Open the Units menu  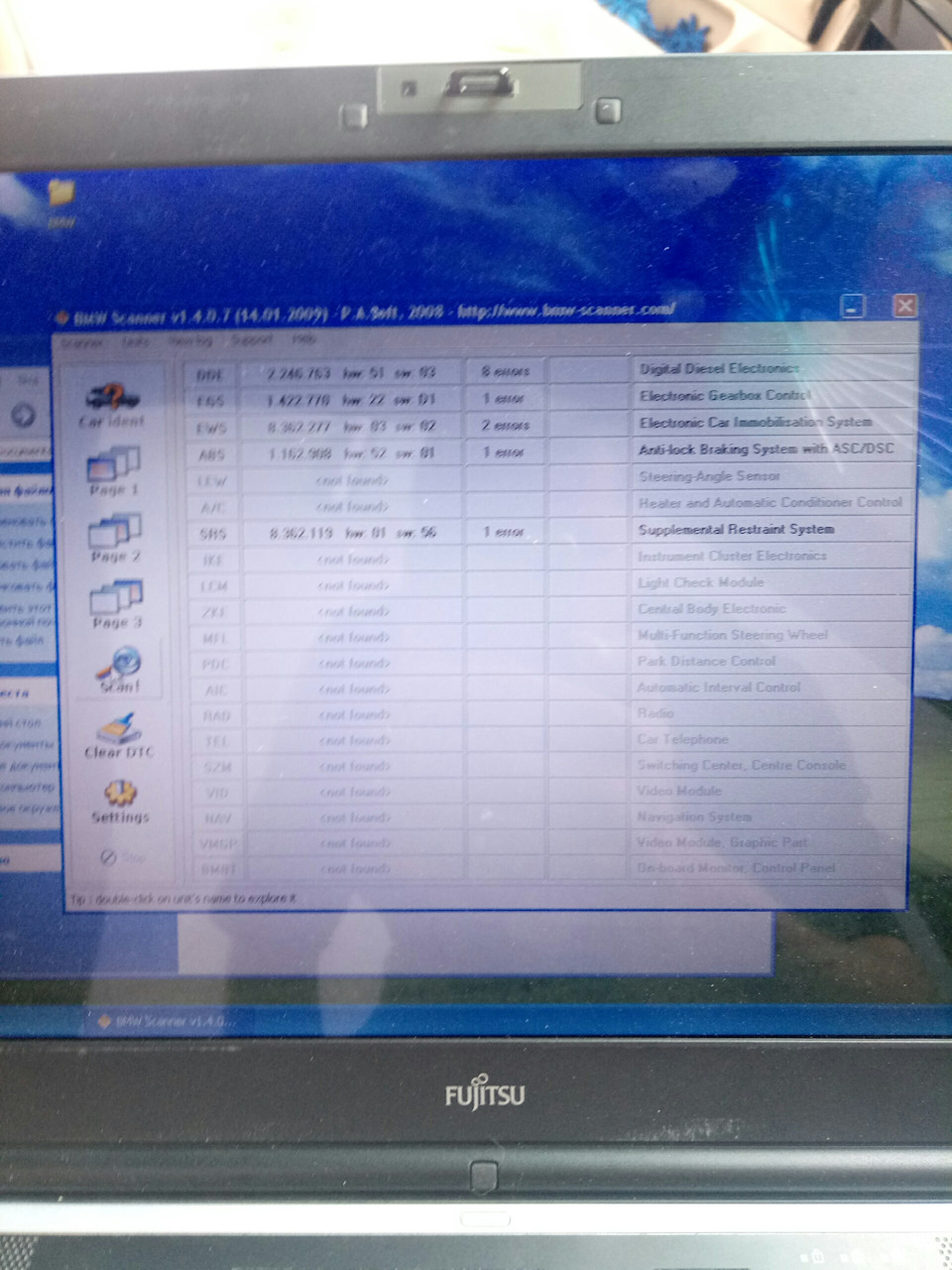click(136, 341)
